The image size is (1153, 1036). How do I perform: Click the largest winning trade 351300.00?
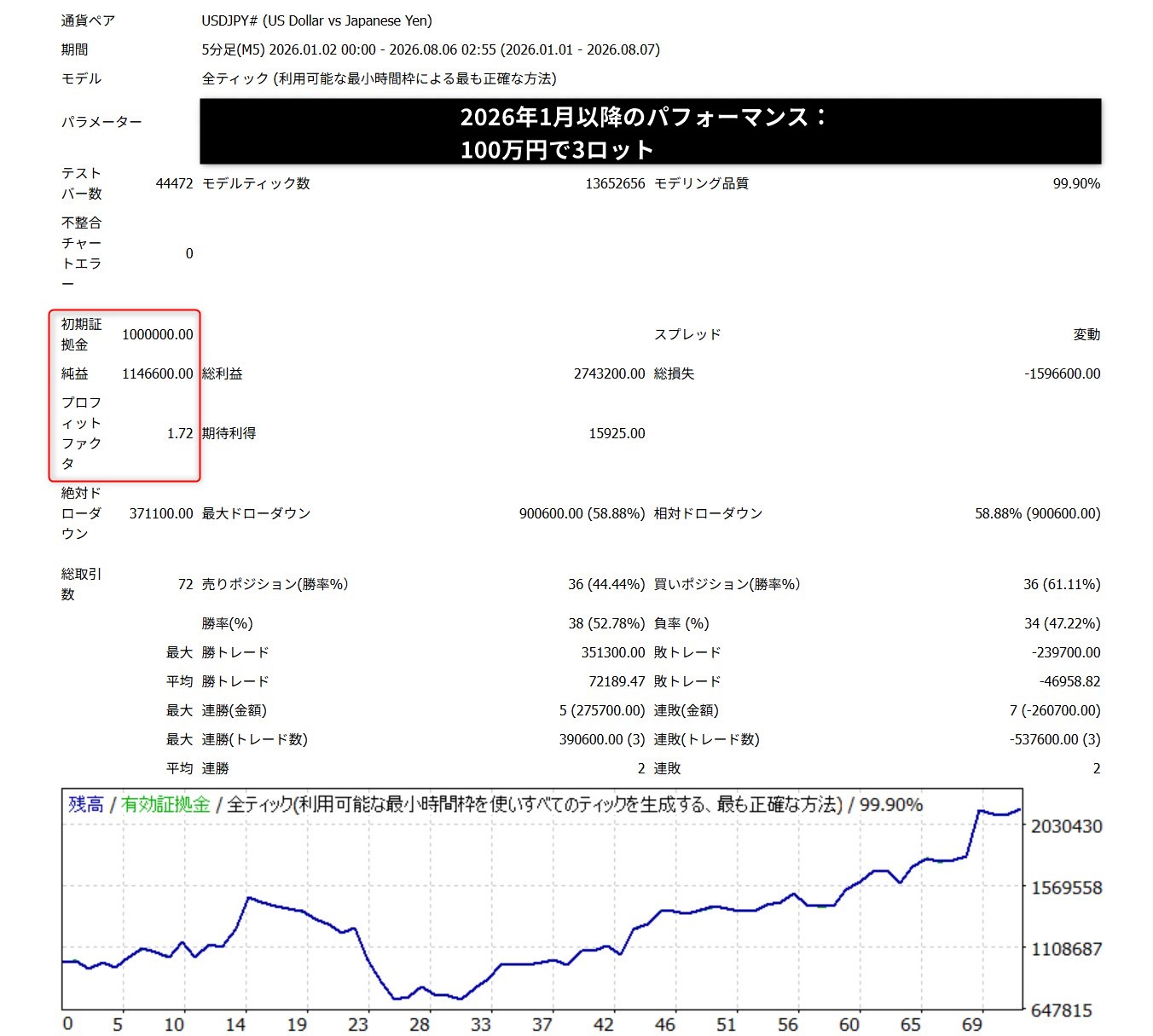pyautogui.click(x=613, y=652)
